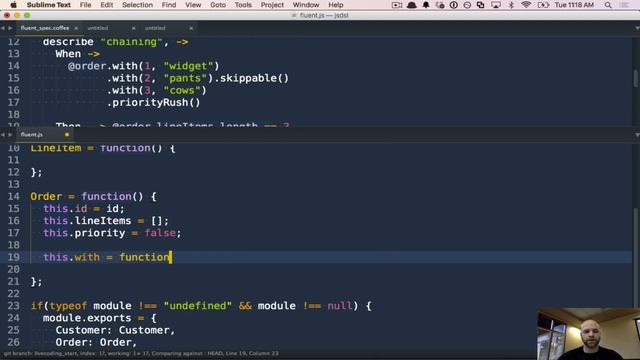Open the File menu

coord(85,5)
